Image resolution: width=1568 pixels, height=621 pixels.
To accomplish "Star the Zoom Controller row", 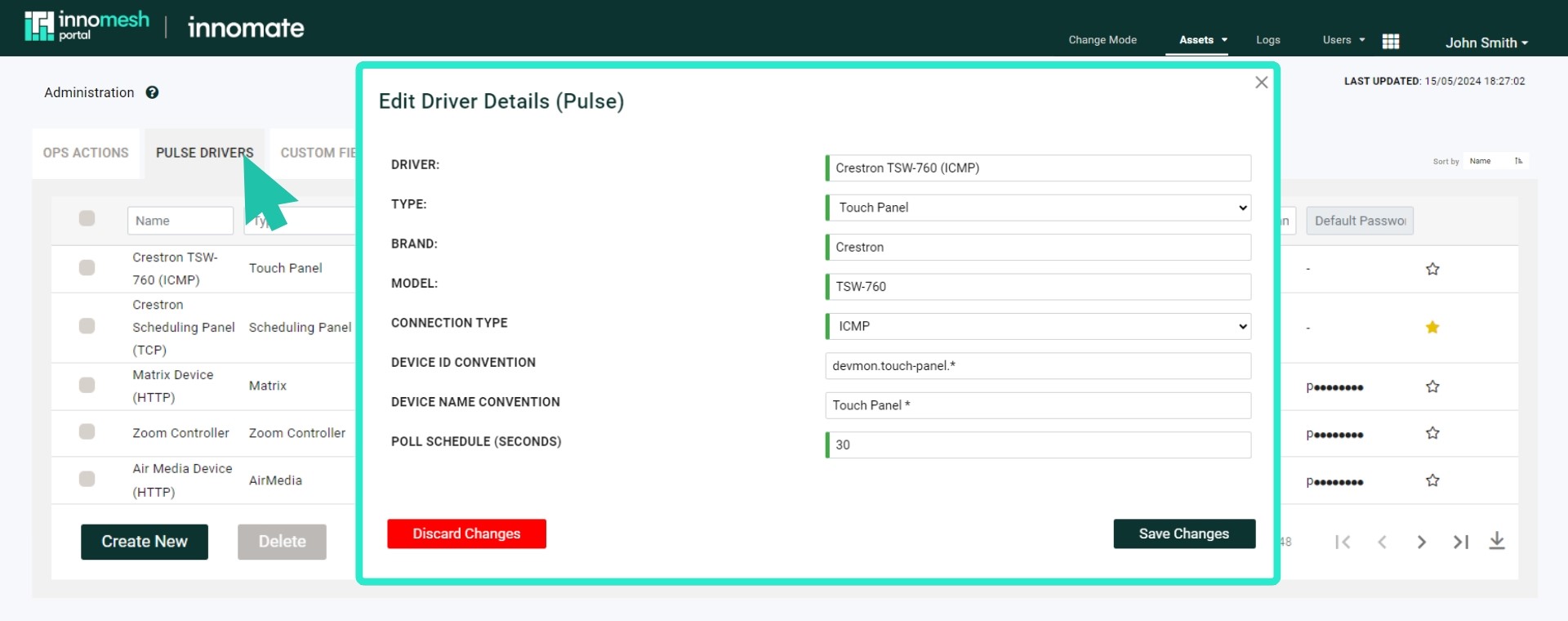I will (1432, 433).
